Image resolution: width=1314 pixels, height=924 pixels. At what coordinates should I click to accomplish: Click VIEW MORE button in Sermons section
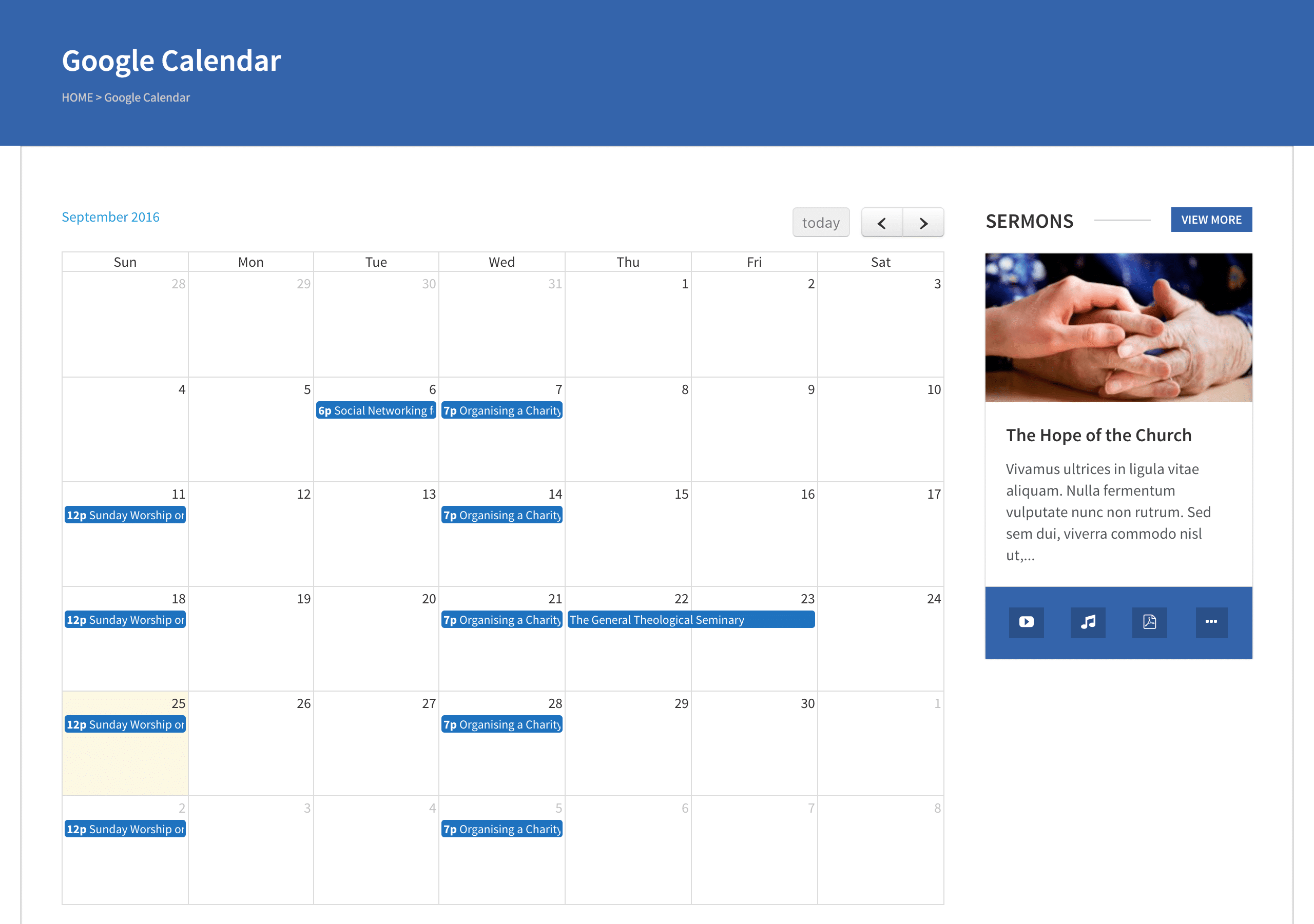click(1211, 219)
